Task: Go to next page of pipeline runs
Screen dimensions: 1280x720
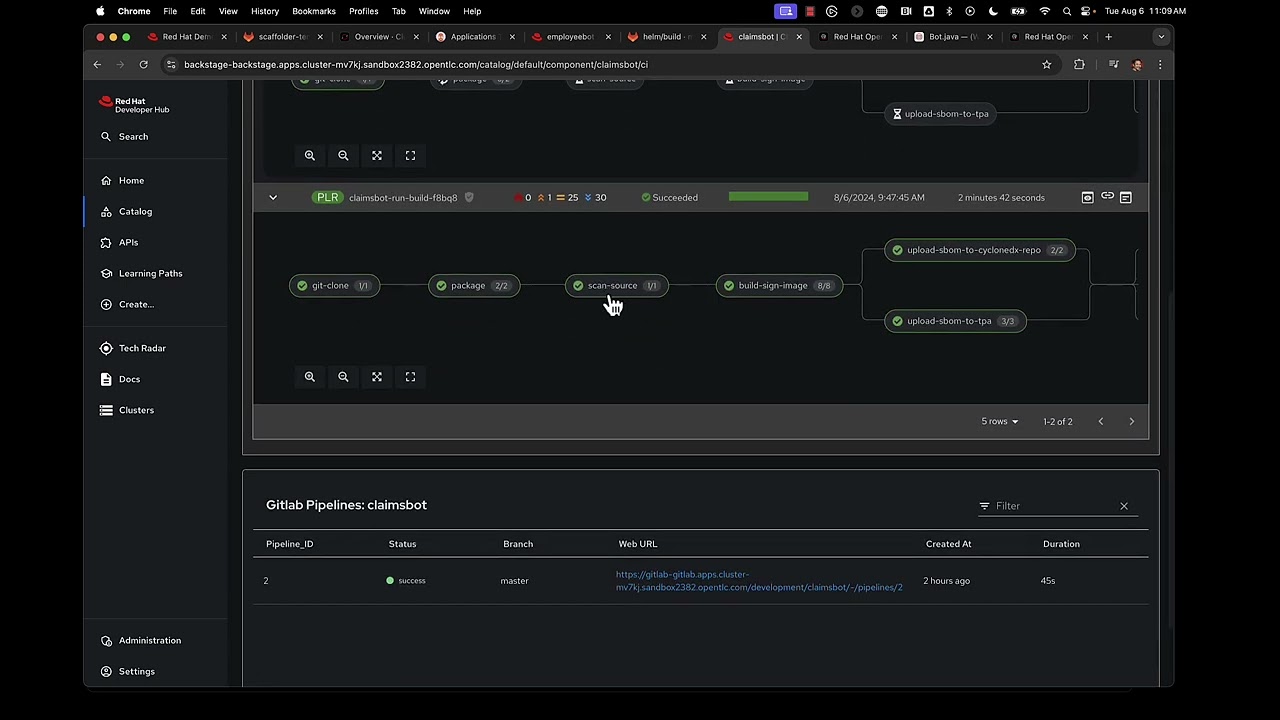Action: (x=1132, y=421)
